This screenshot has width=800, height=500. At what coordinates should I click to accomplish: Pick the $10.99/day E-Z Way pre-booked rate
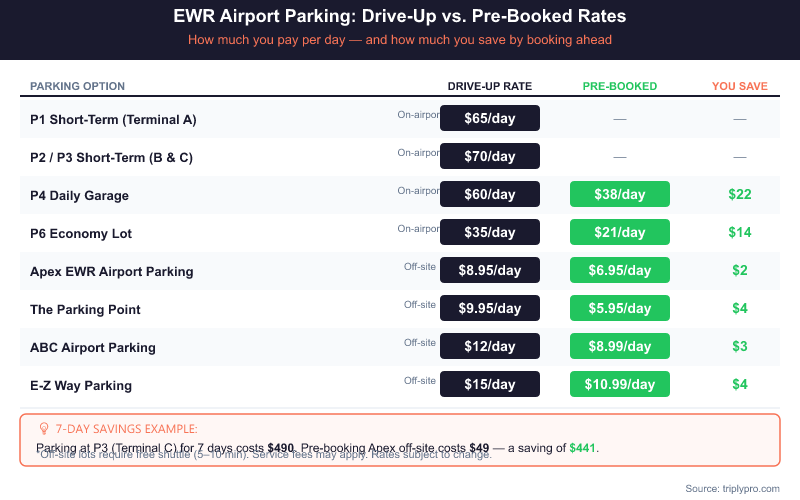[x=619, y=384]
